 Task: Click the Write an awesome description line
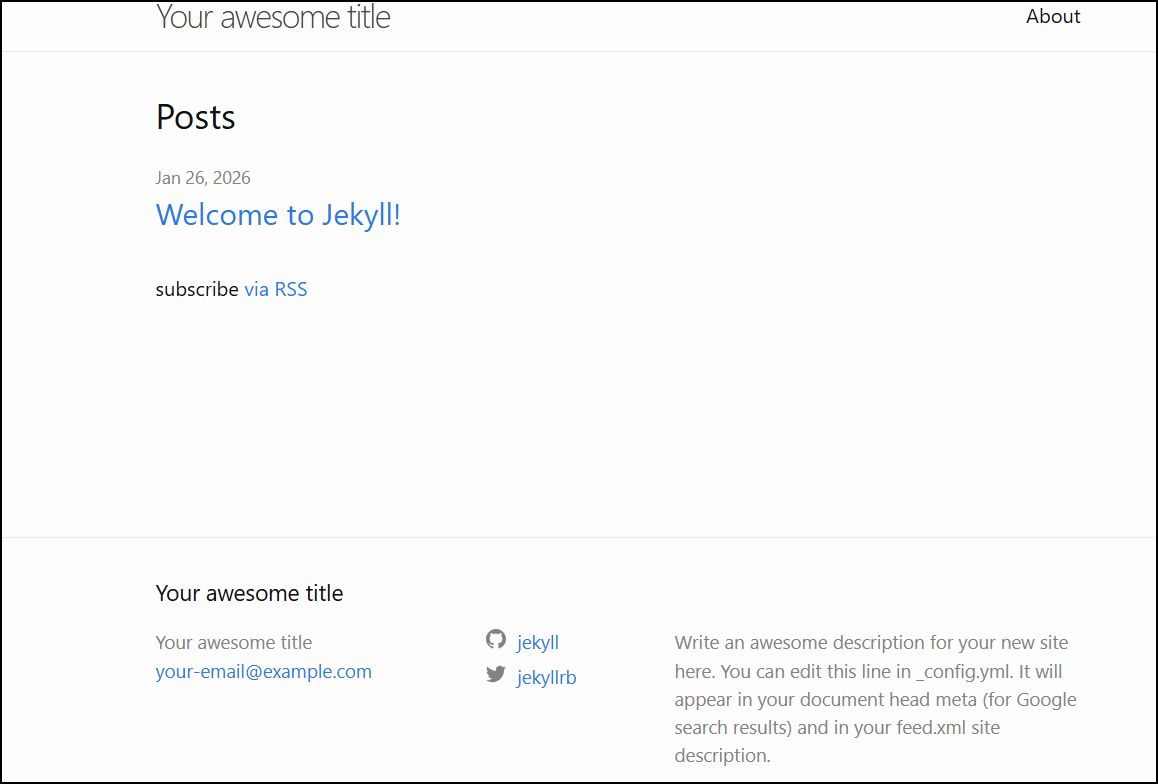coord(871,643)
